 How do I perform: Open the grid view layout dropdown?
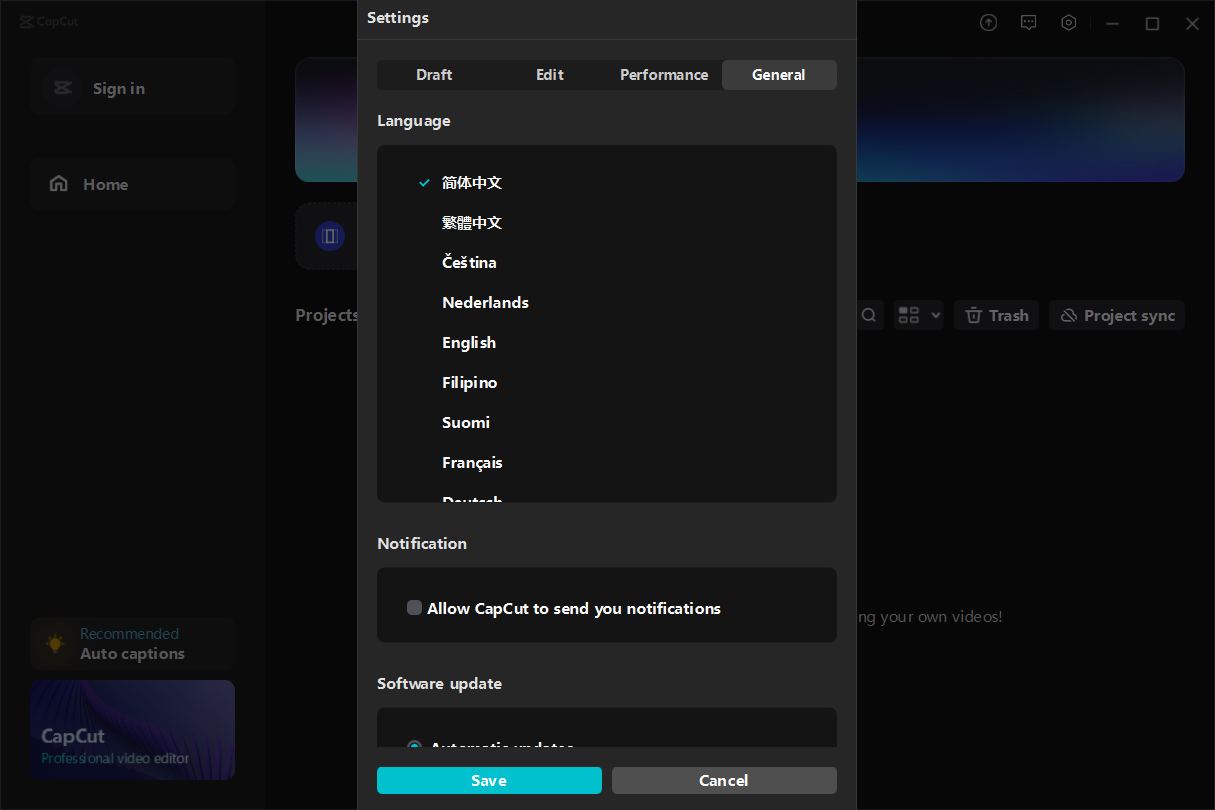919,315
